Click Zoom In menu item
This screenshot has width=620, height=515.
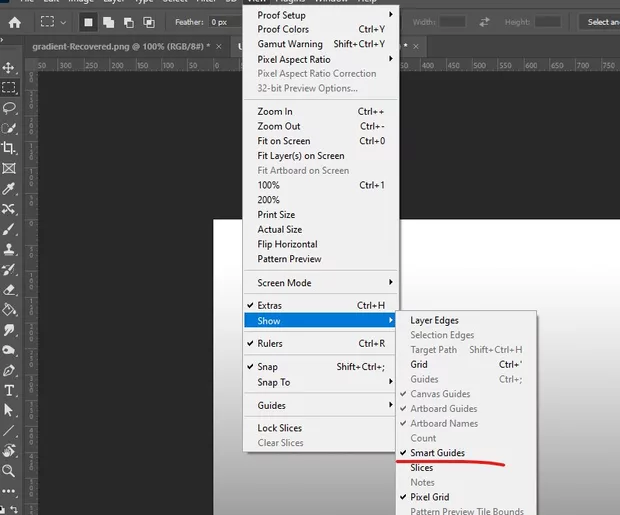coord(320,112)
